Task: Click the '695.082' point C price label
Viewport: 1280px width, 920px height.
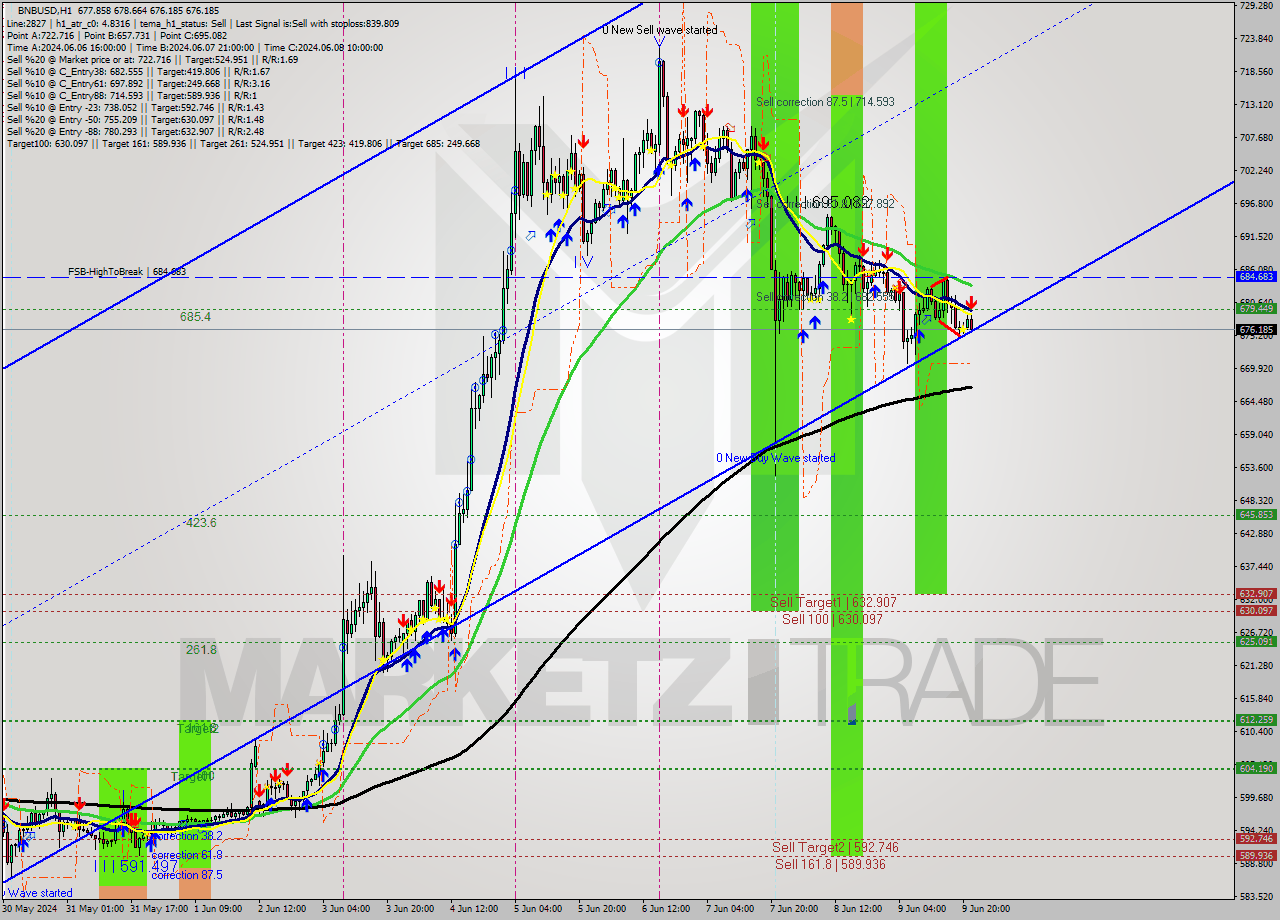Action: coord(840,202)
